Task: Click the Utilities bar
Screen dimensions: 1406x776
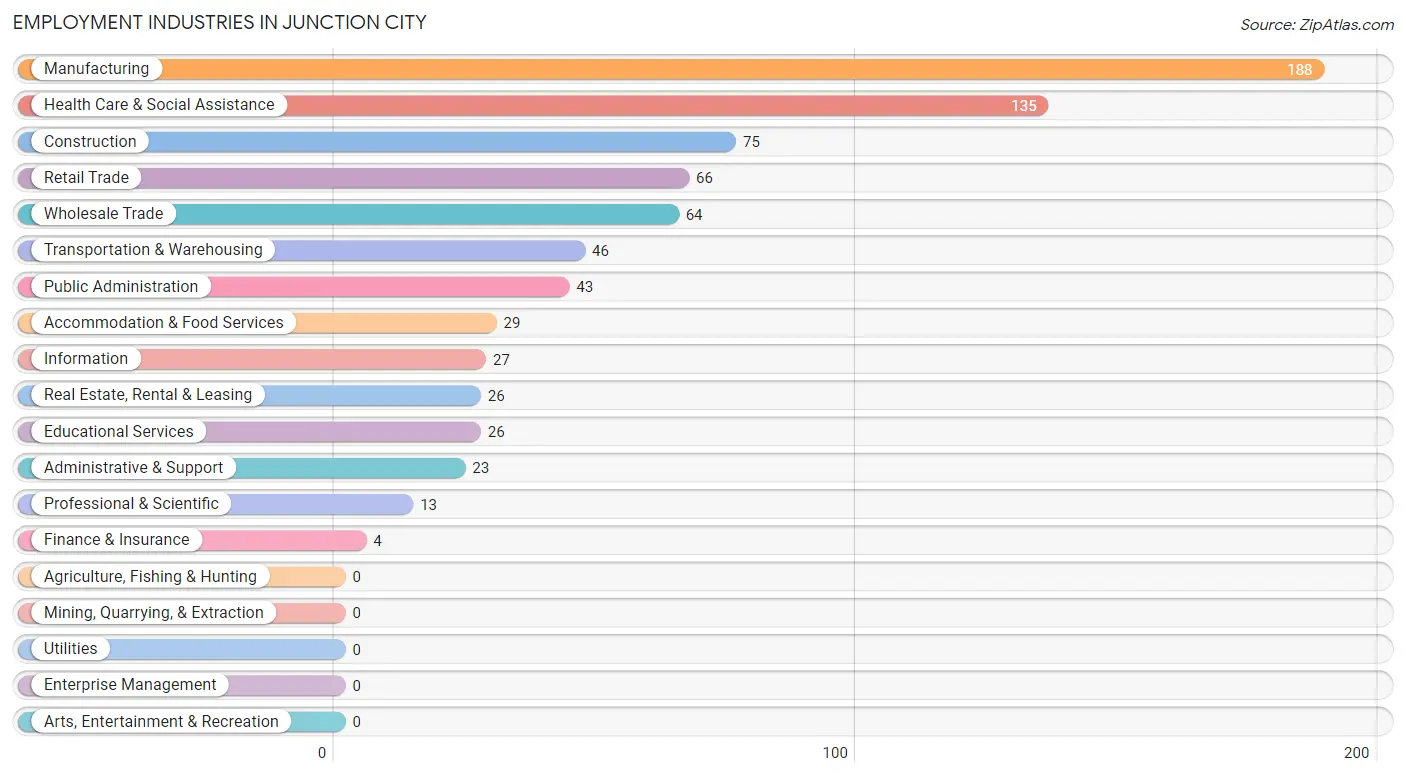Action: click(181, 649)
